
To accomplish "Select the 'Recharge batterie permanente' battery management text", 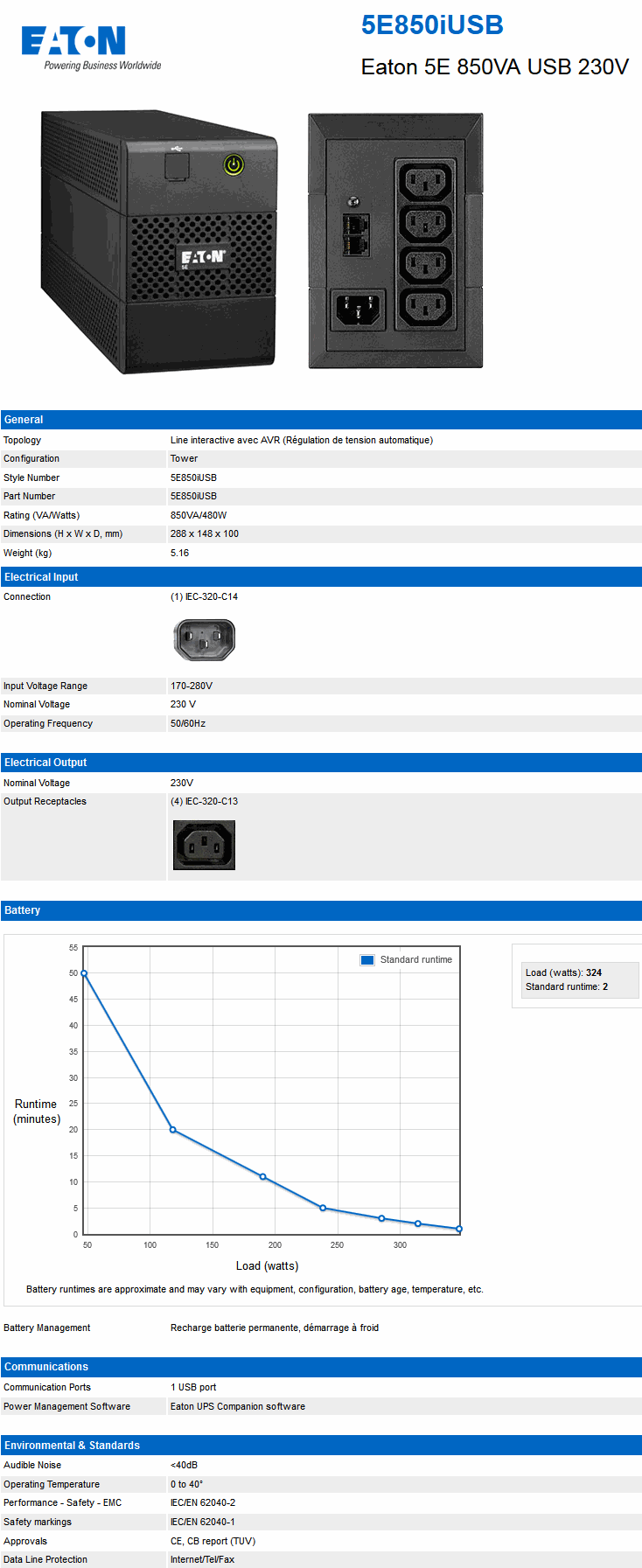I will pos(275,1328).
